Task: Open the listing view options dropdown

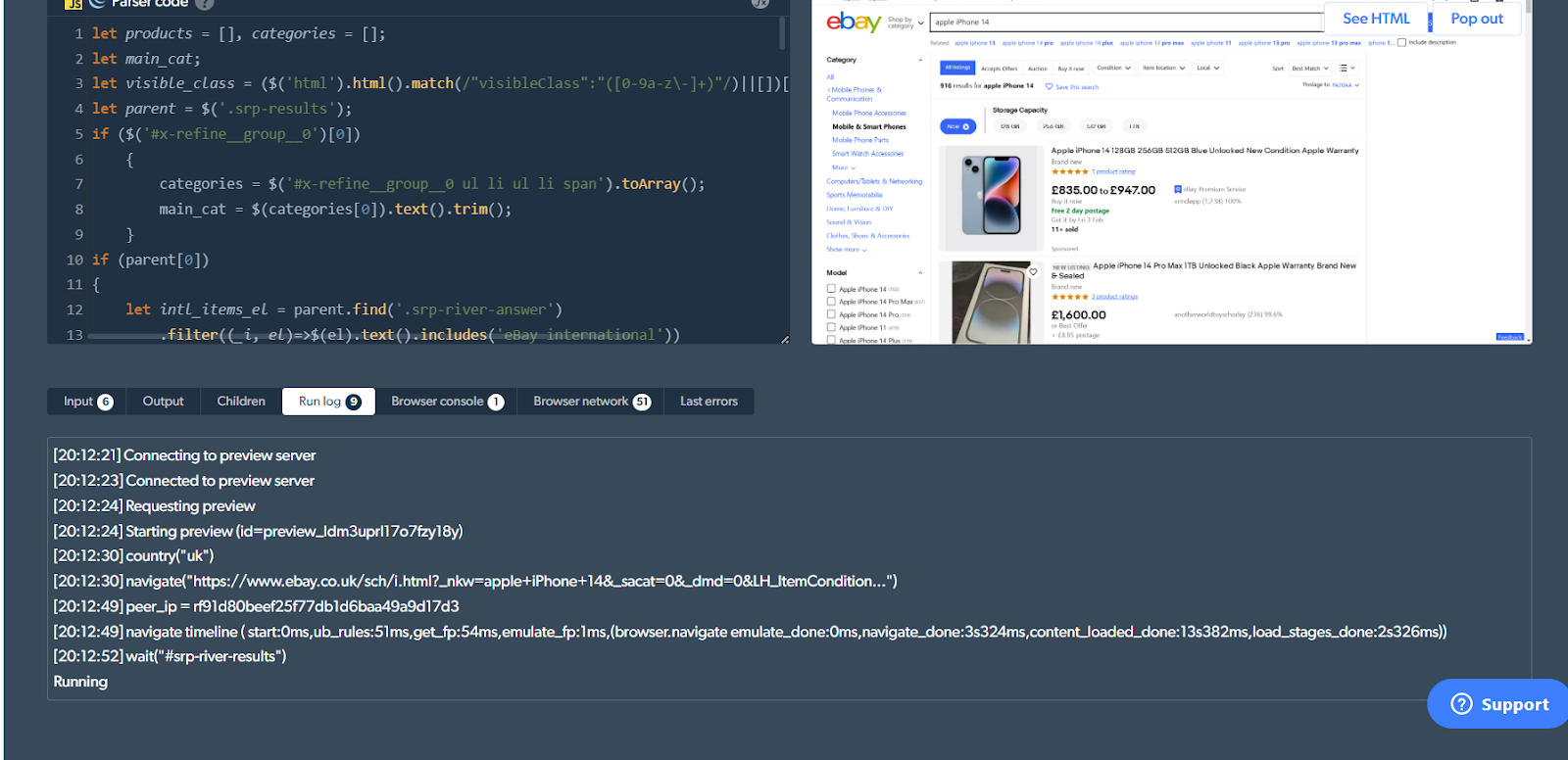Action: [1347, 69]
